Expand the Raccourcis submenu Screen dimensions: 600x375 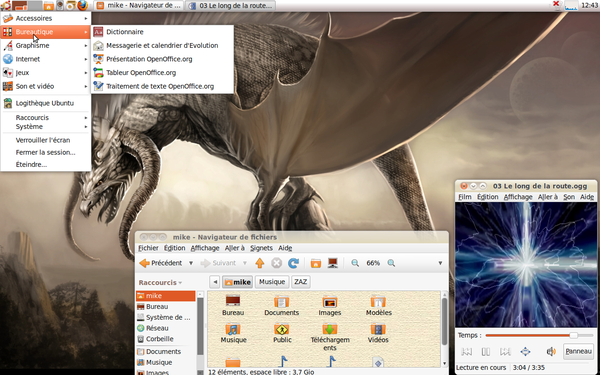(46, 118)
